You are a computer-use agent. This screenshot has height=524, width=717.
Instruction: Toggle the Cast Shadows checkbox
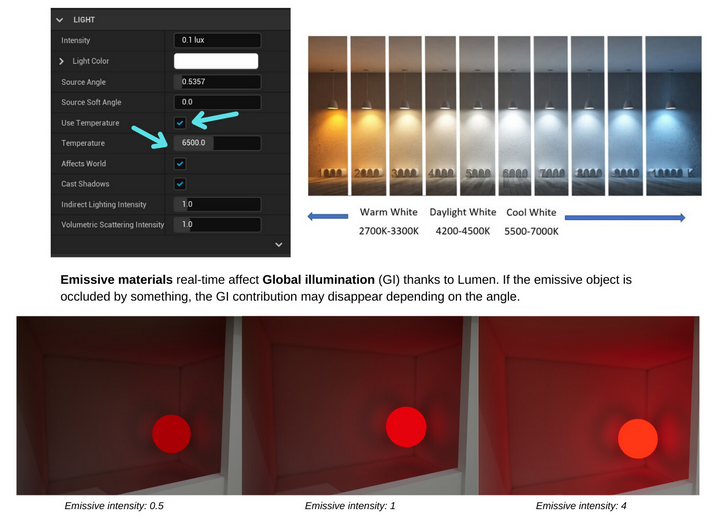(x=180, y=184)
